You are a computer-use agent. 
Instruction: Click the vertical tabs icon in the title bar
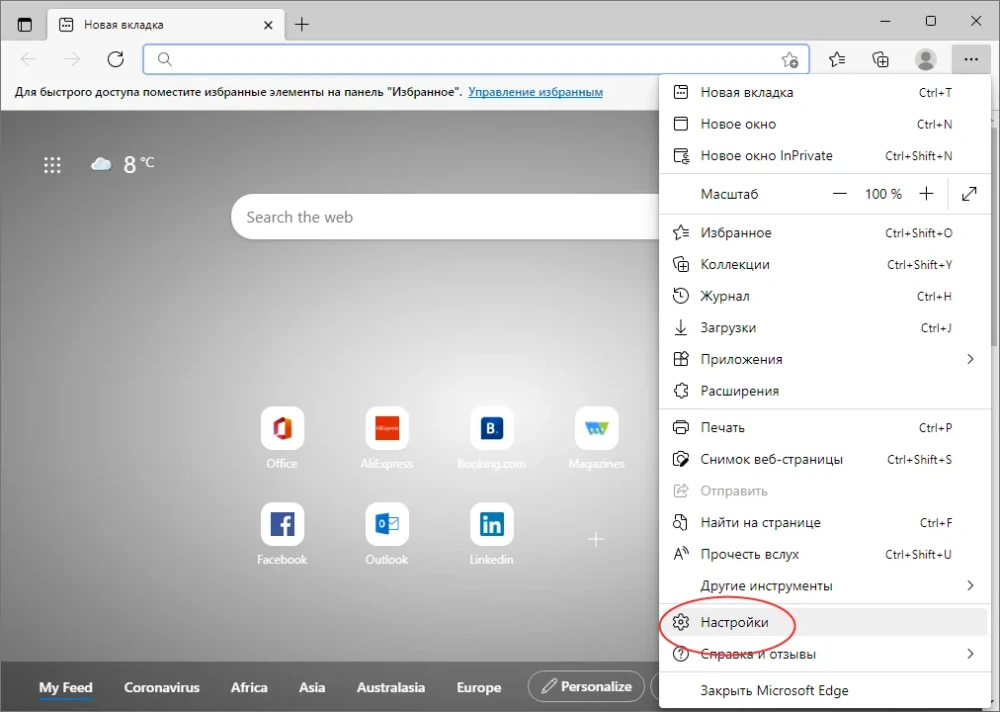click(x=24, y=24)
